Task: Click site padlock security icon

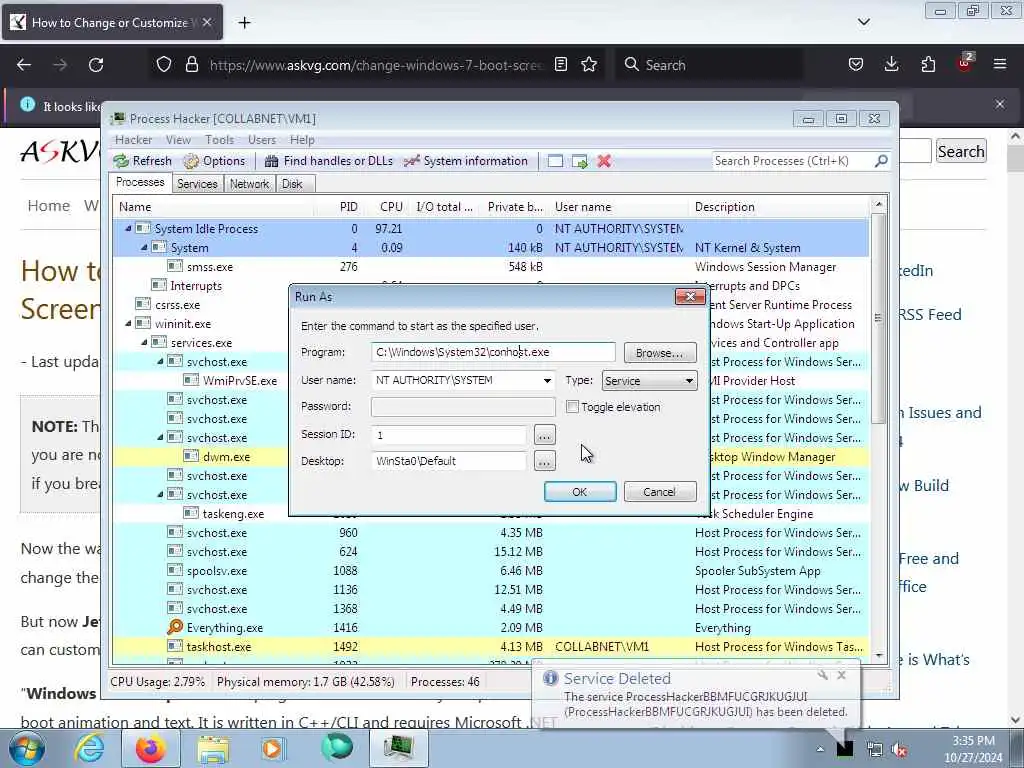Action: pos(191,64)
